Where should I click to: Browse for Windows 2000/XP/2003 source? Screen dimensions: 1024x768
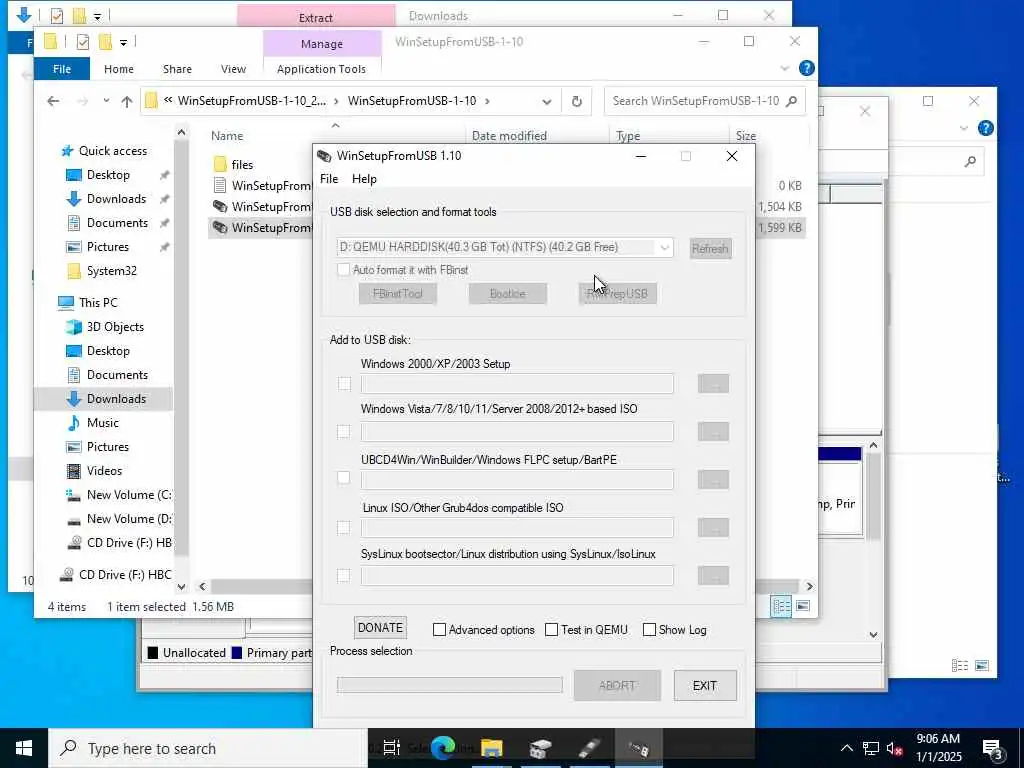coord(713,384)
